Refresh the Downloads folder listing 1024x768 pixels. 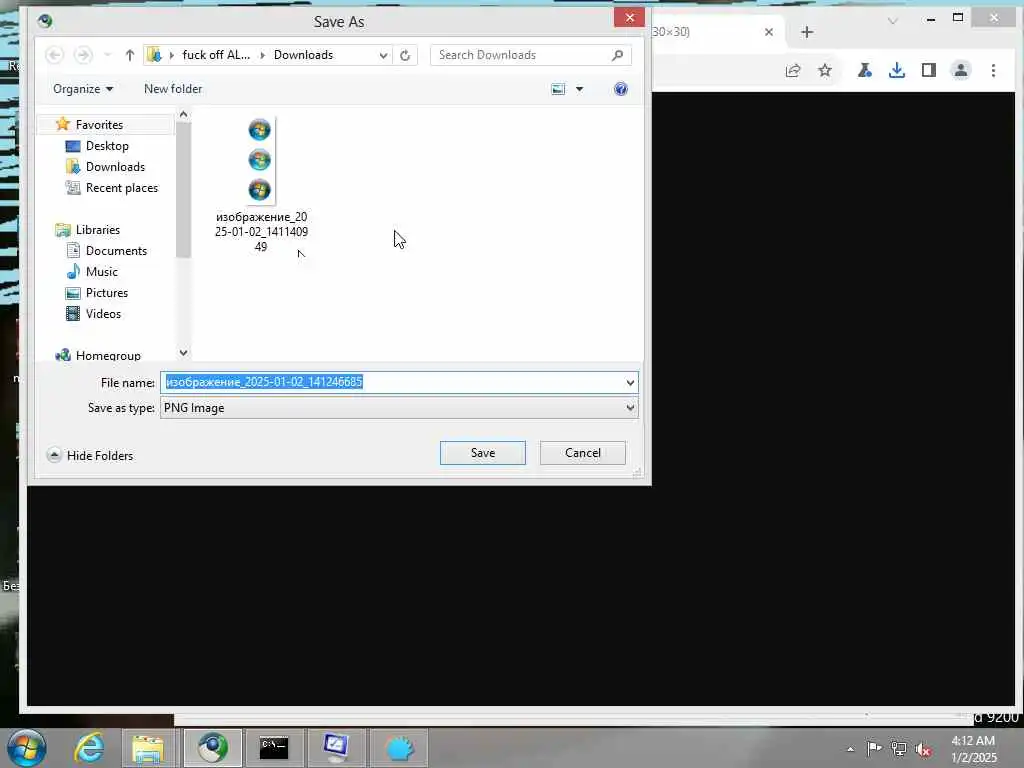[405, 56]
